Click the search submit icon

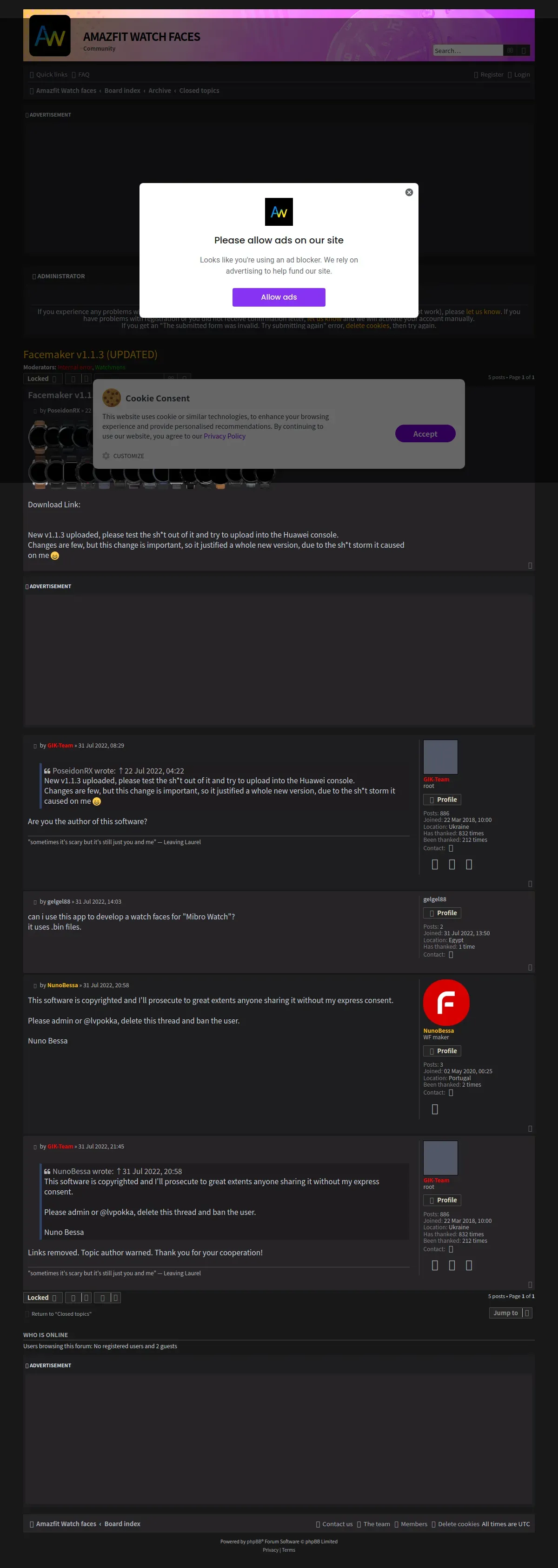pyautogui.click(x=510, y=51)
